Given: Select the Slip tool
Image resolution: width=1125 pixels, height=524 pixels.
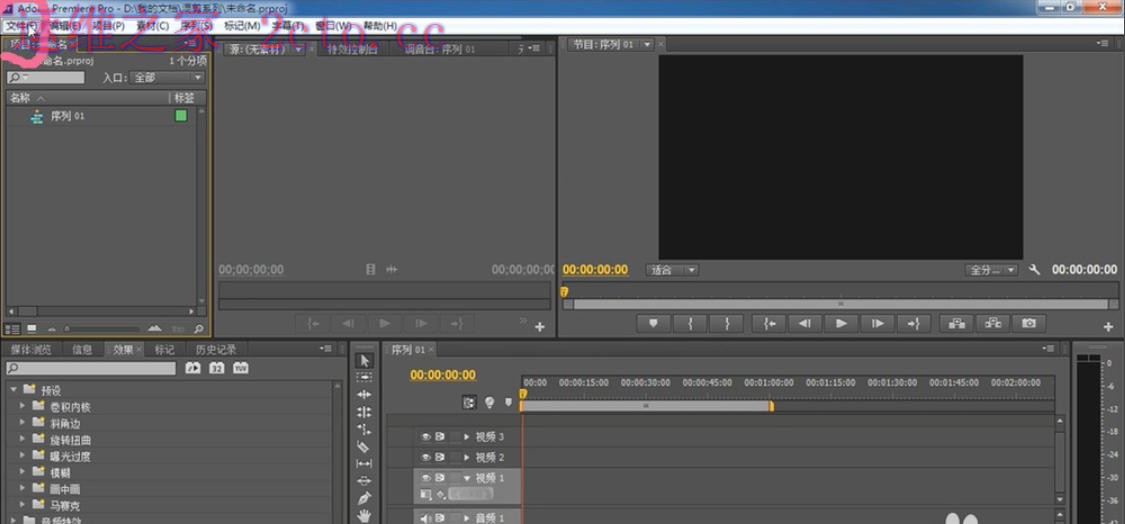Looking at the screenshot, I should click(x=364, y=464).
